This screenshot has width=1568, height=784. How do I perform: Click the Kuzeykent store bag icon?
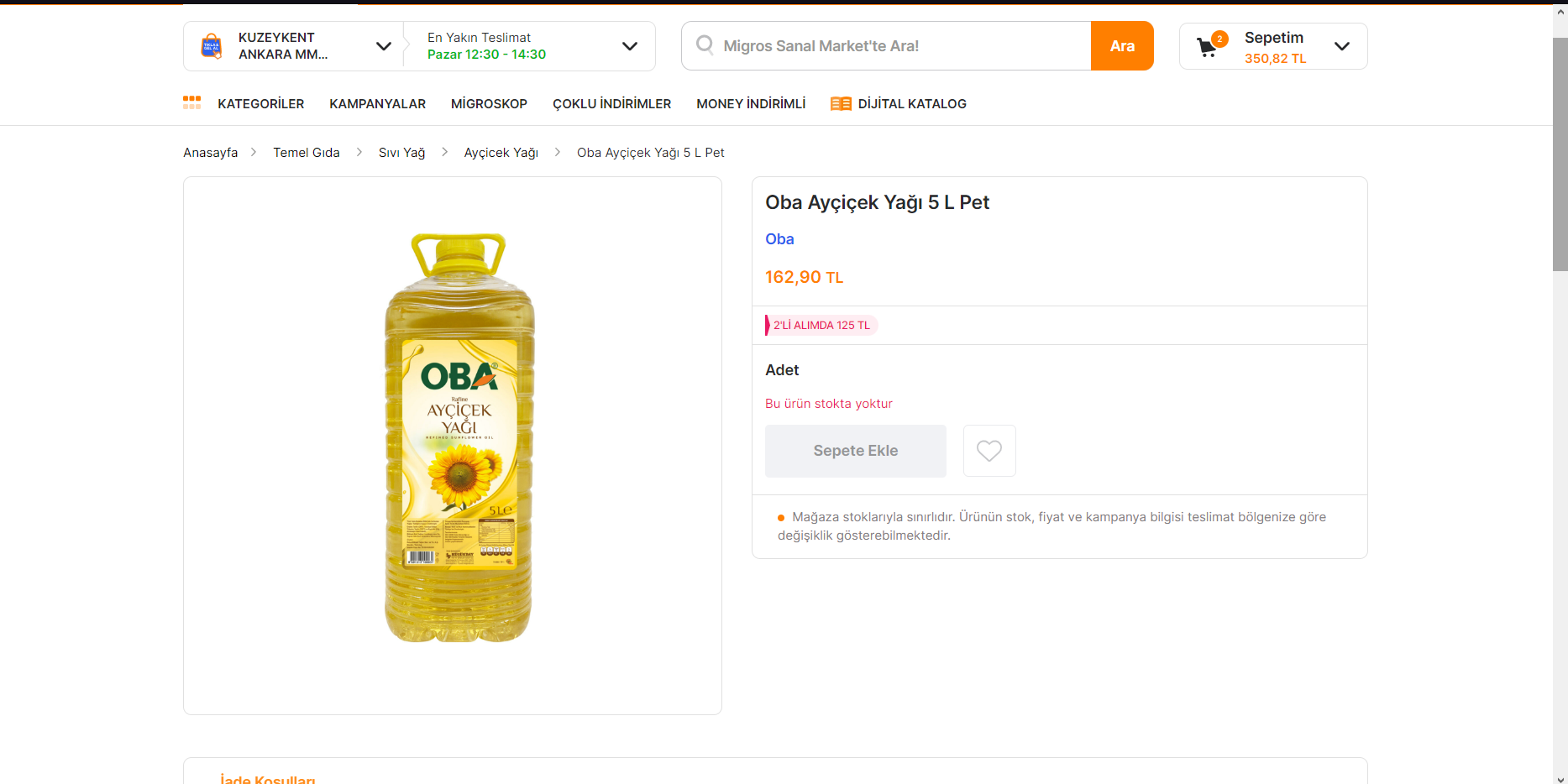212,46
